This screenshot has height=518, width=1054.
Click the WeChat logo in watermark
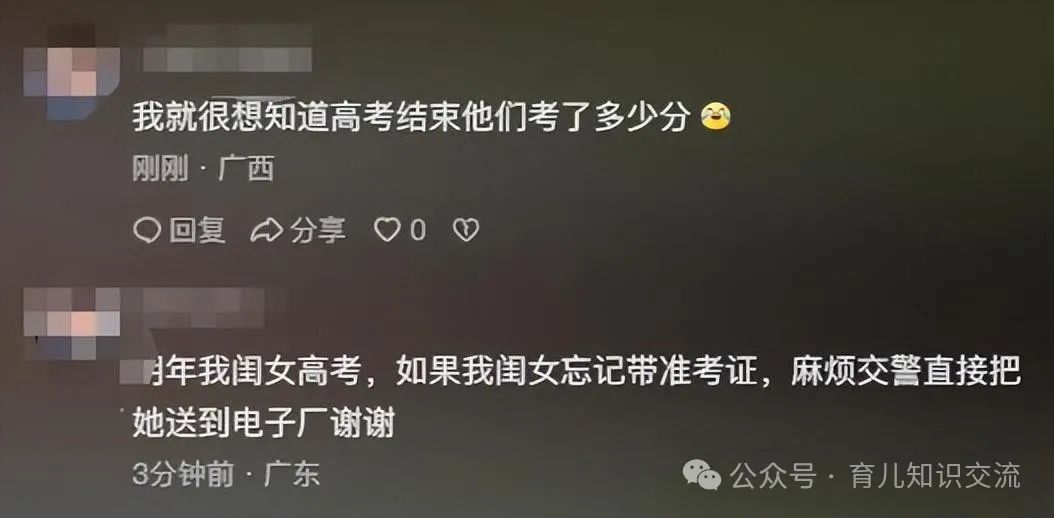[702, 476]
